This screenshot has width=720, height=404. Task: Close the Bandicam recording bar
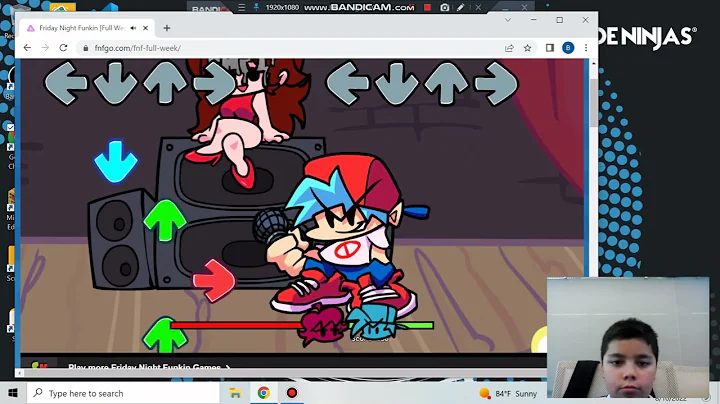478,7
